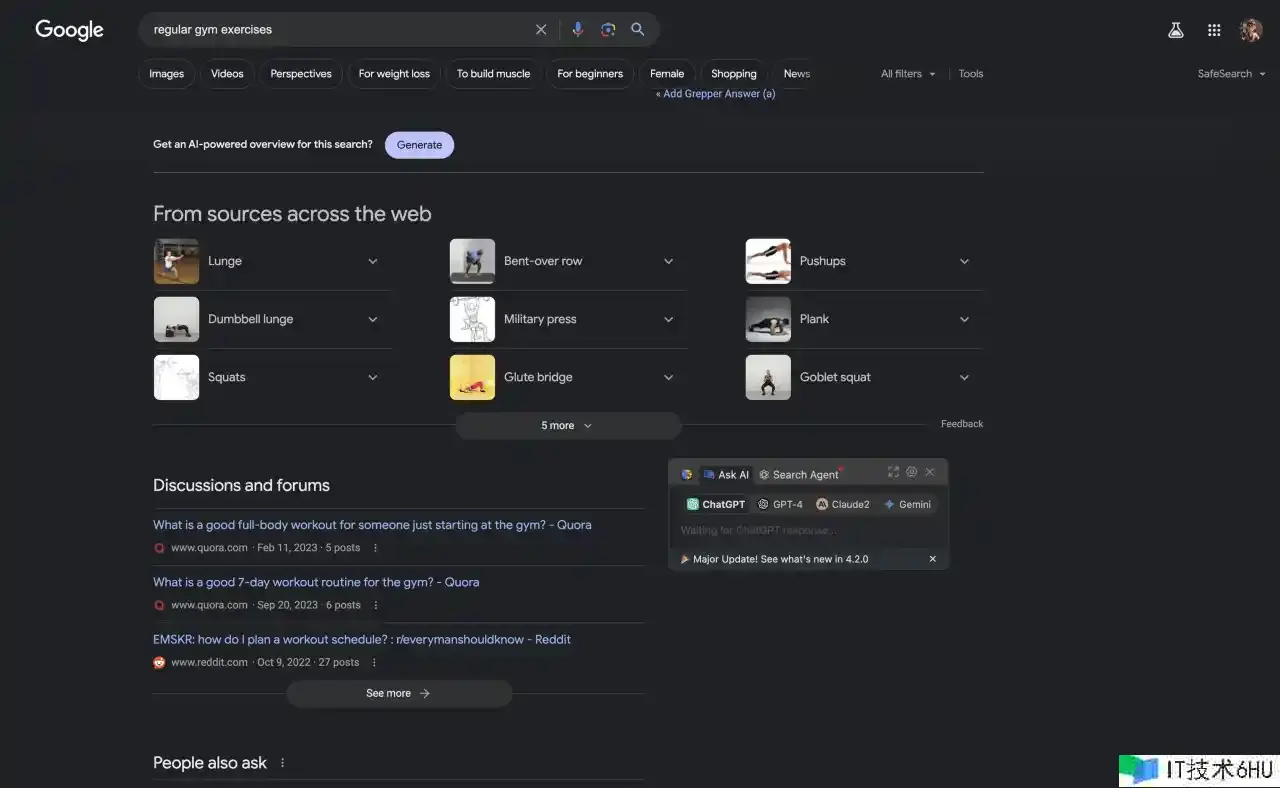Viewport: 1280px width, 788px height.
Task: Switch to the Search Agent tab
Action: 798,475
